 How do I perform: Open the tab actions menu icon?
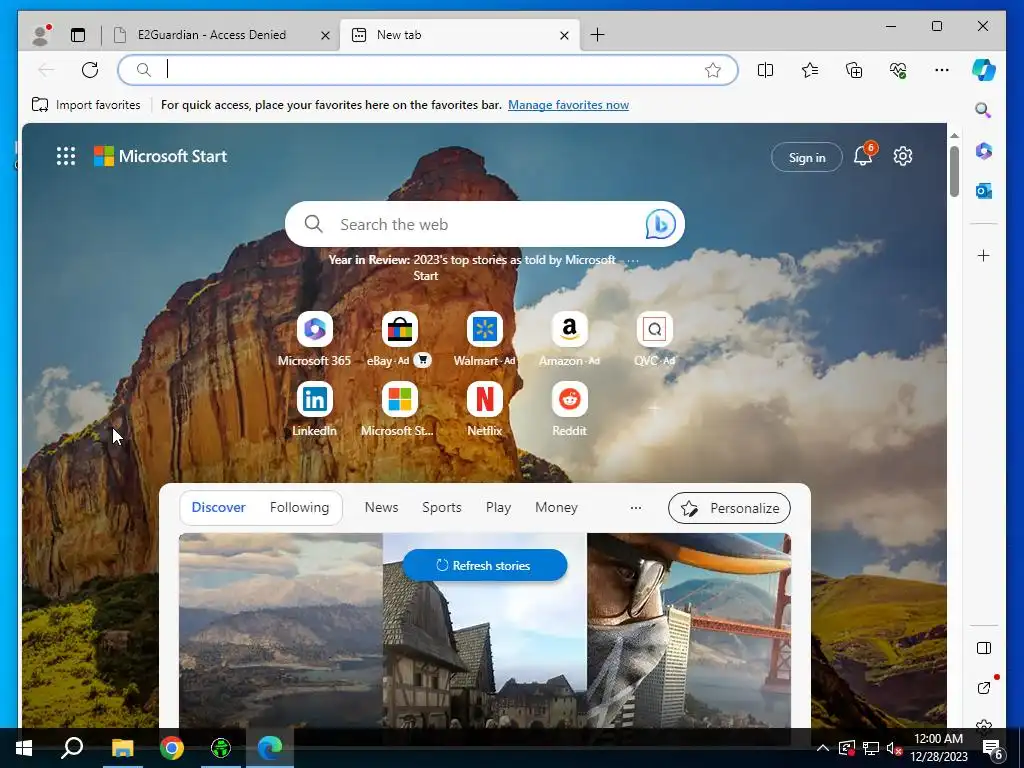(x=78, y=35)
